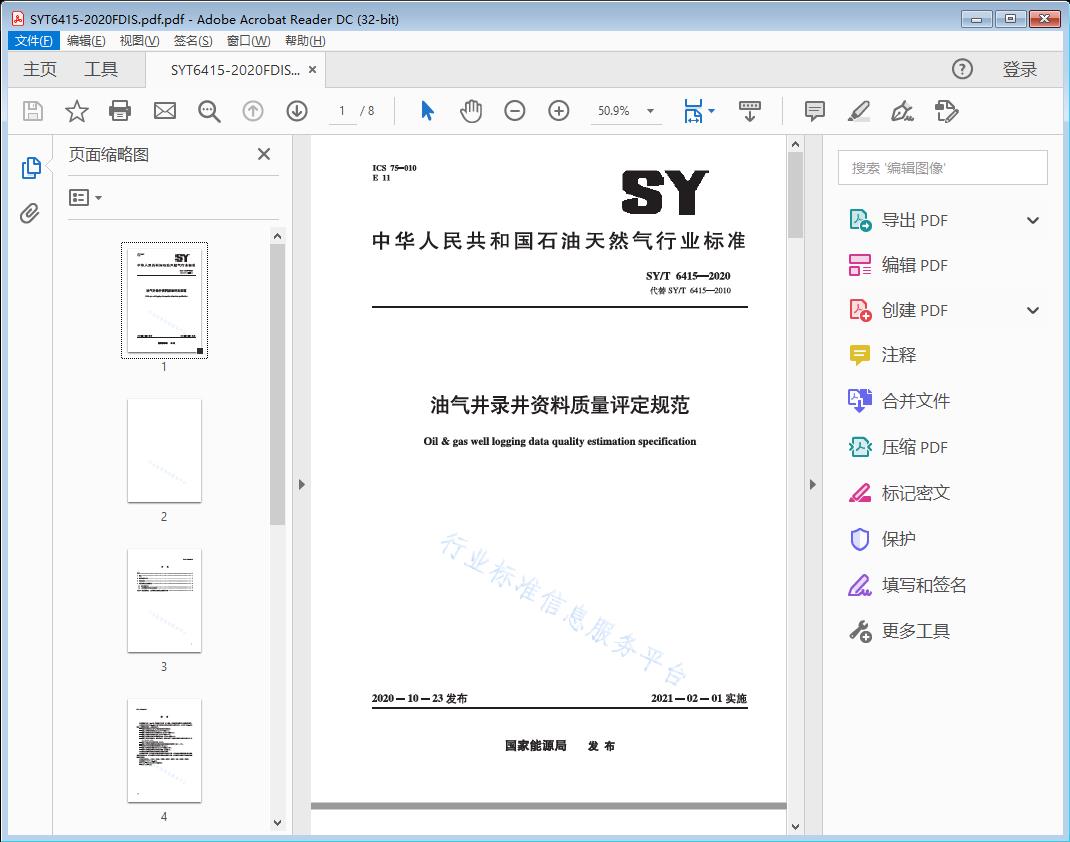Go to next page arrow

pos(297,111)
